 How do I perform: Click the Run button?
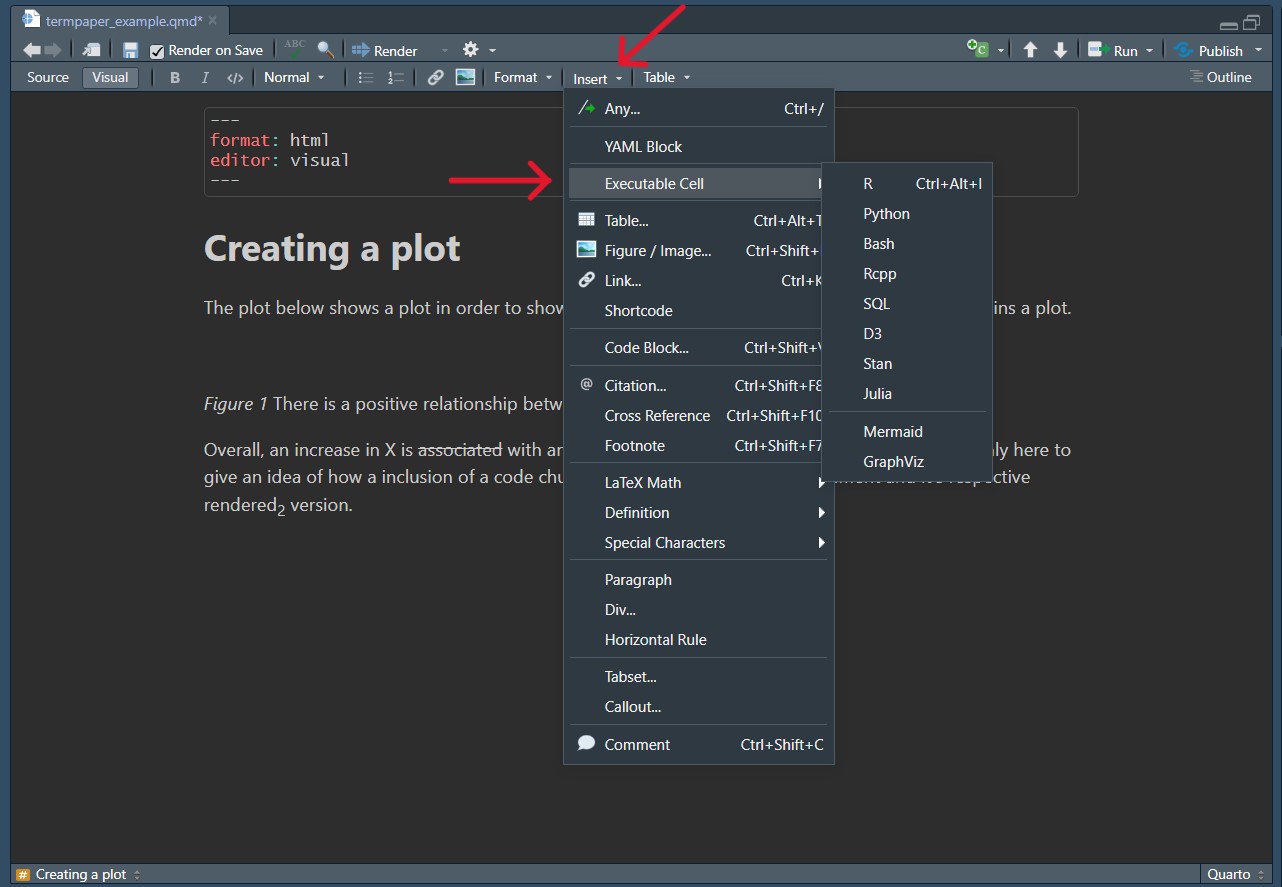(x=1113, y=50)
